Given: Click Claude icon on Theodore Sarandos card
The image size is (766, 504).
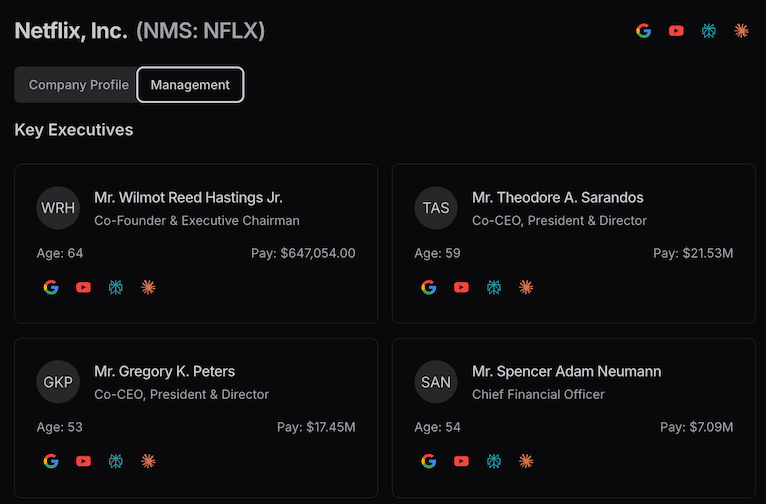Looking at the screenshot, I should [x=526, y=287].
